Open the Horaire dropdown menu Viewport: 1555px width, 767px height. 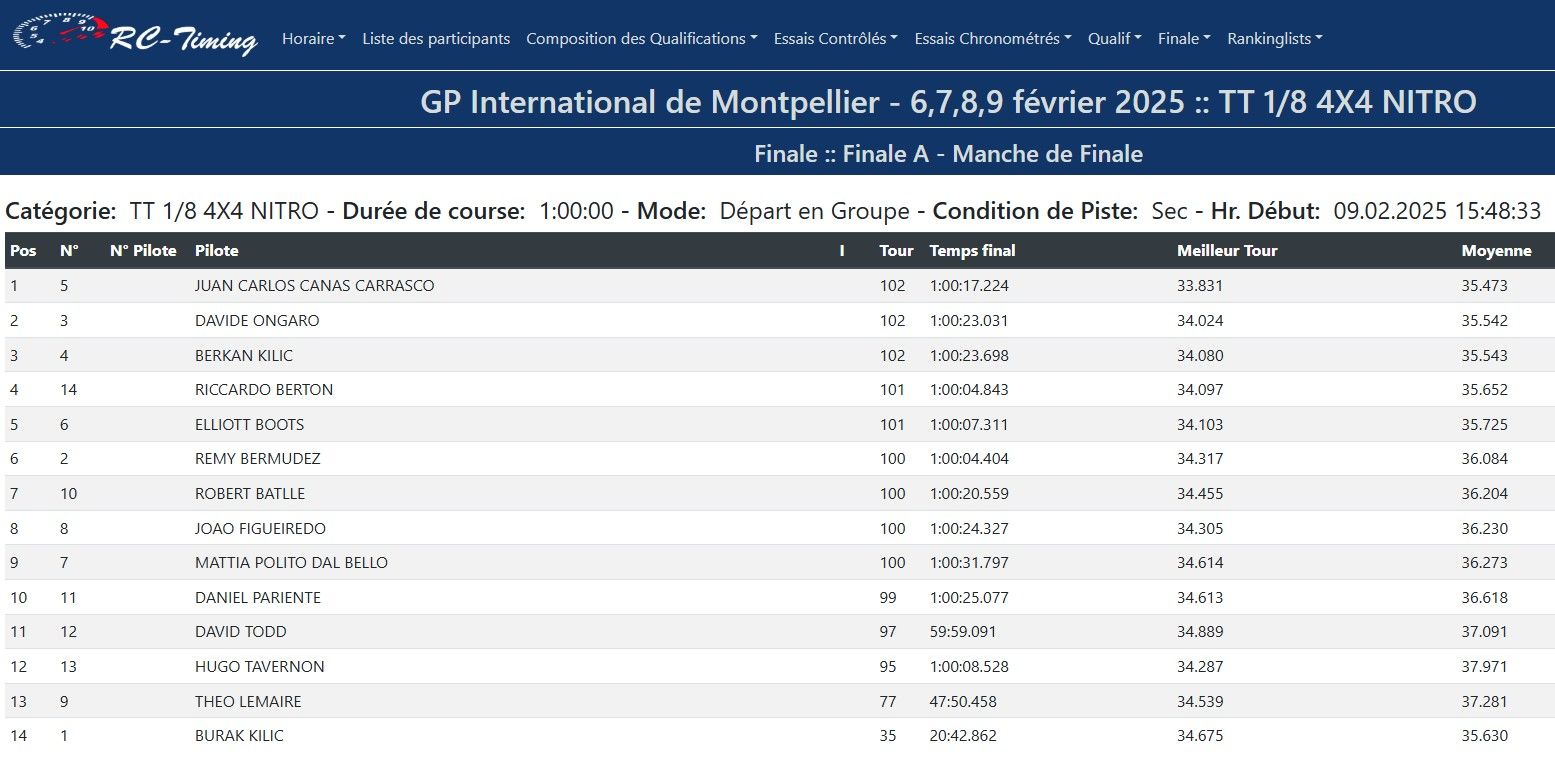pos(313,39)
